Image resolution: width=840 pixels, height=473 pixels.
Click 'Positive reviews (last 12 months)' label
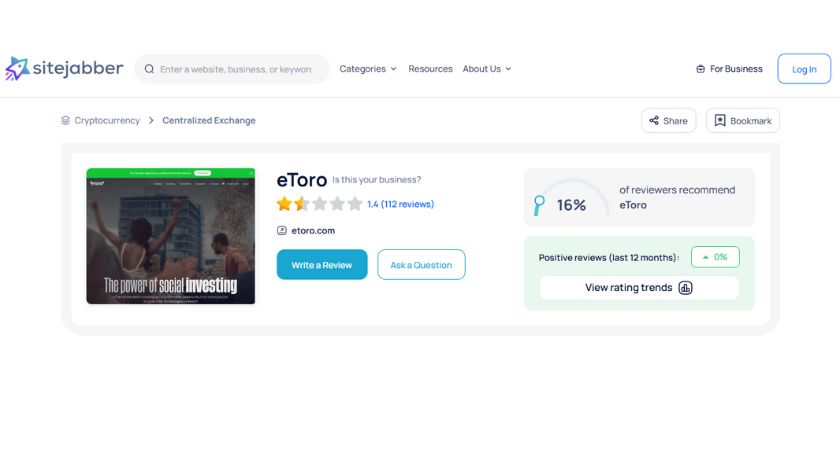(x=609, y=258)
